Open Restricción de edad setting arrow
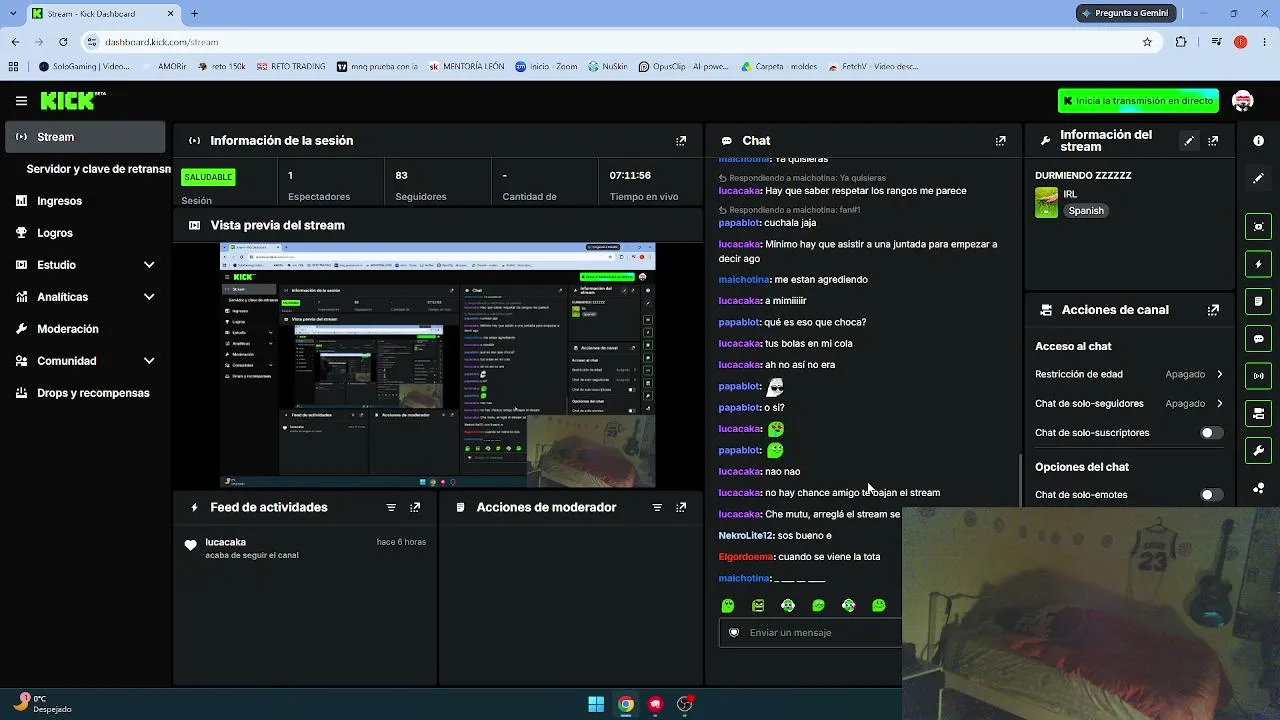Image resolution: width=1280 pixels, height=720 pixels. tap(1219, 374)
